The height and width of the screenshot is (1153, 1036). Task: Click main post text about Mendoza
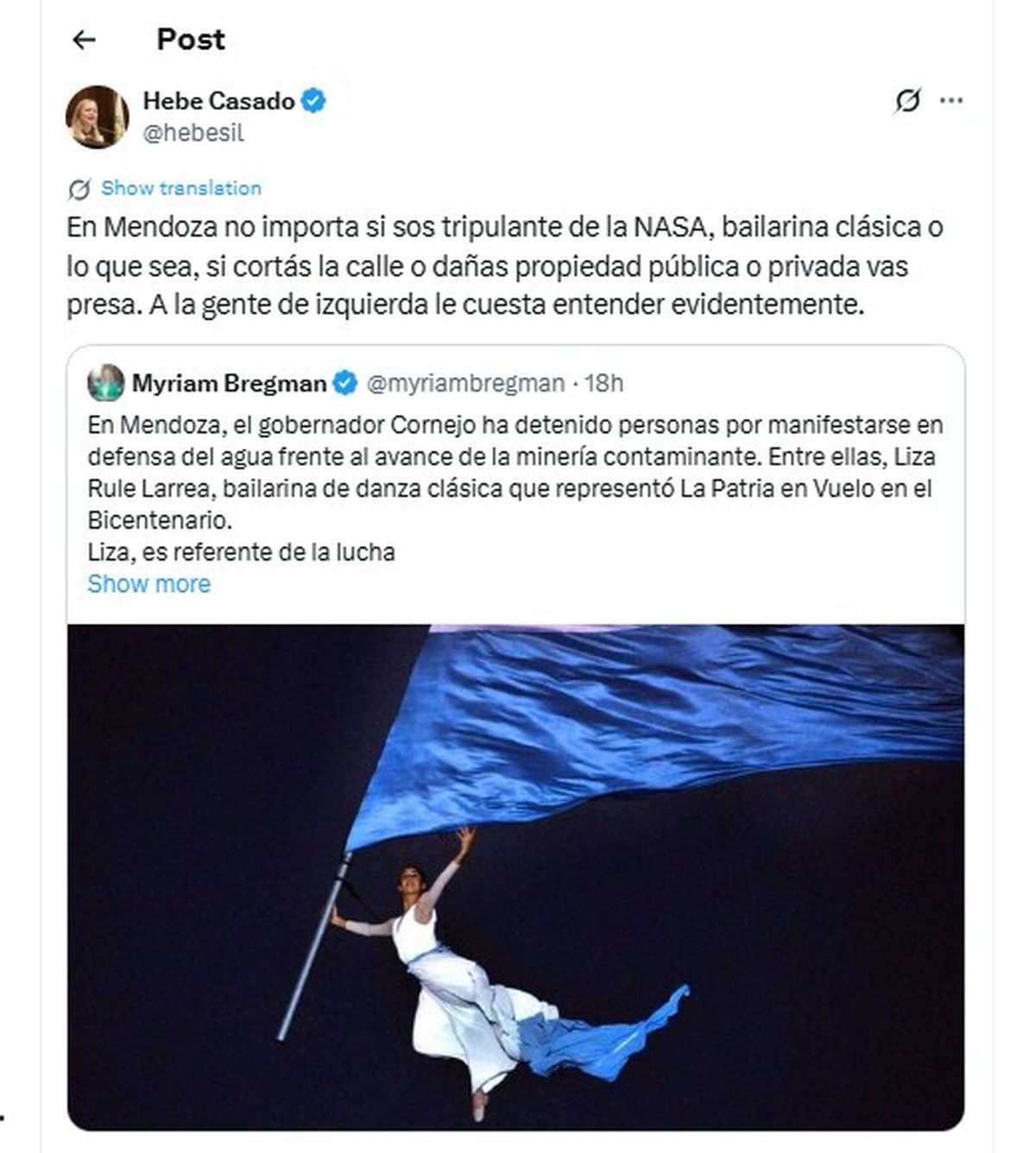[x=505, y=266]
